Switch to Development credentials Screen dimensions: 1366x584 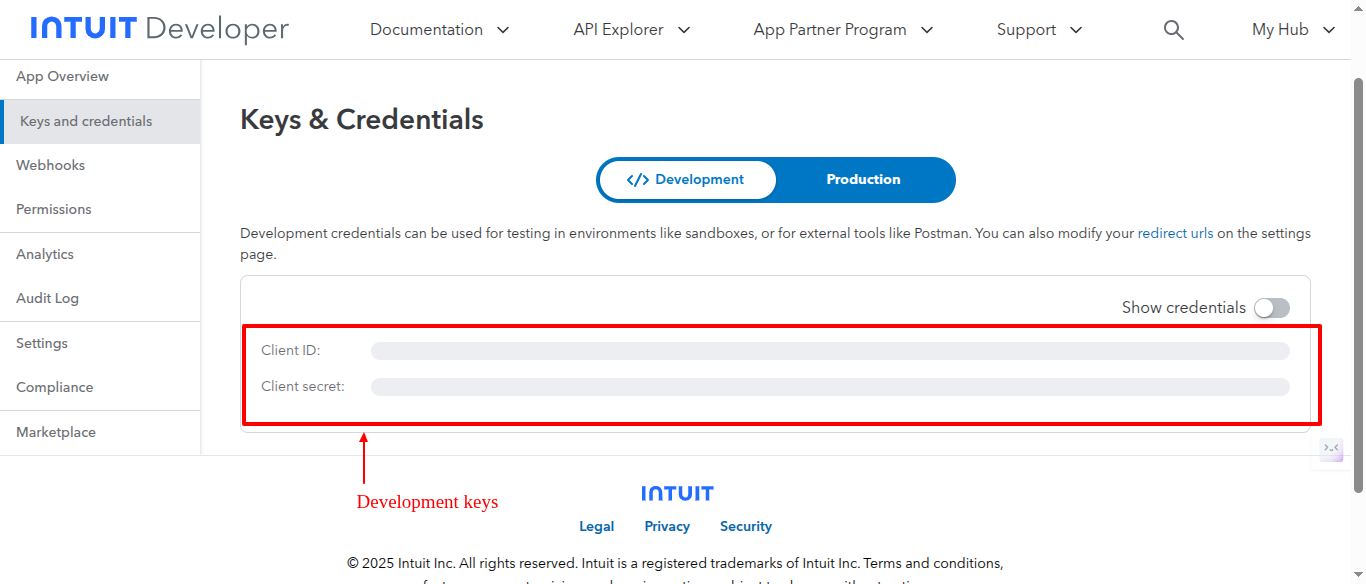point(687,180)
